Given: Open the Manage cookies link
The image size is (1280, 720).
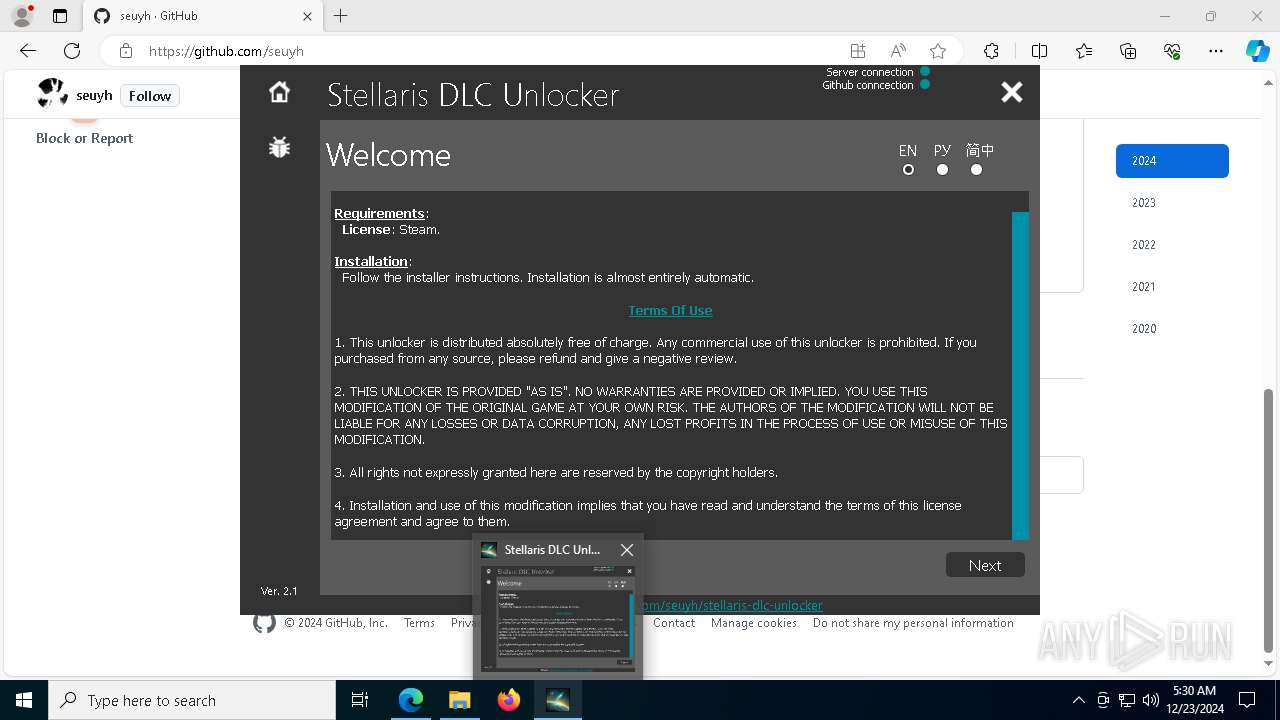Looking at the screenshot, I should pos(754,623).
